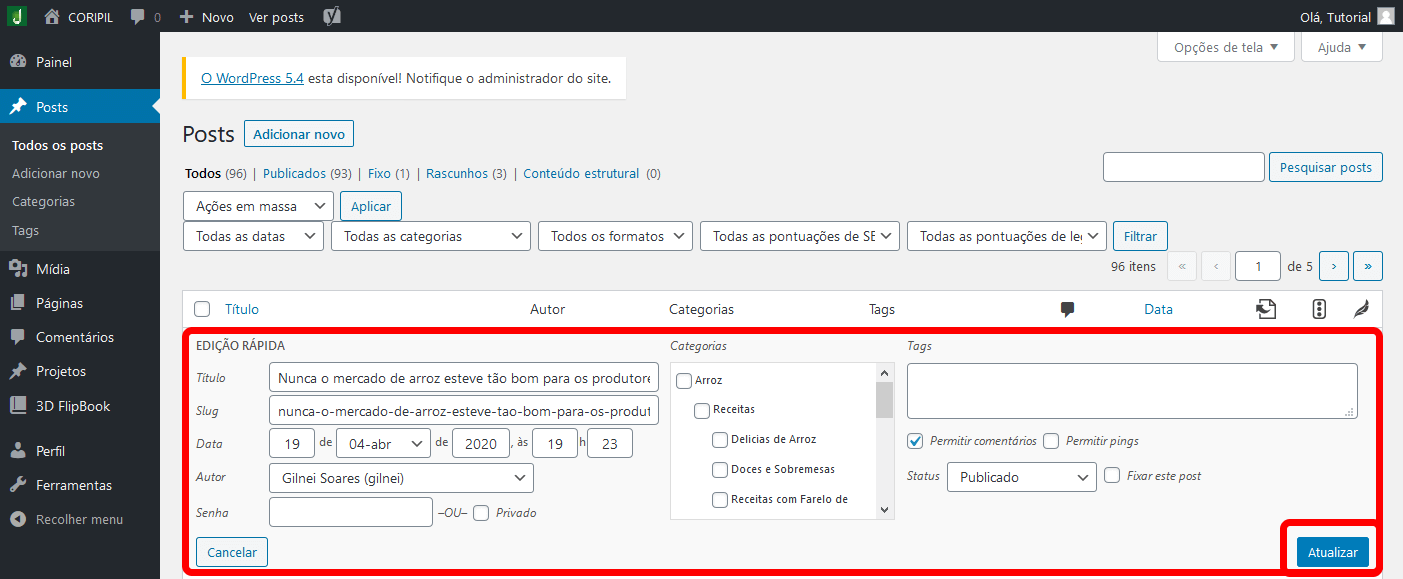The image size is (1403, 579).
Task: Open the Todas as datas filter
Action: click(253, 236)
